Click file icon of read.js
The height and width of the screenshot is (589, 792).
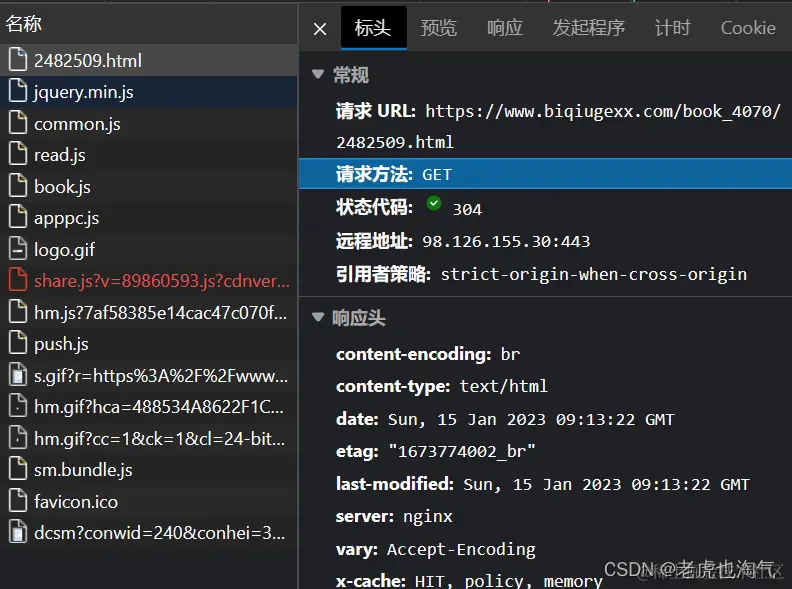point(18,154)
